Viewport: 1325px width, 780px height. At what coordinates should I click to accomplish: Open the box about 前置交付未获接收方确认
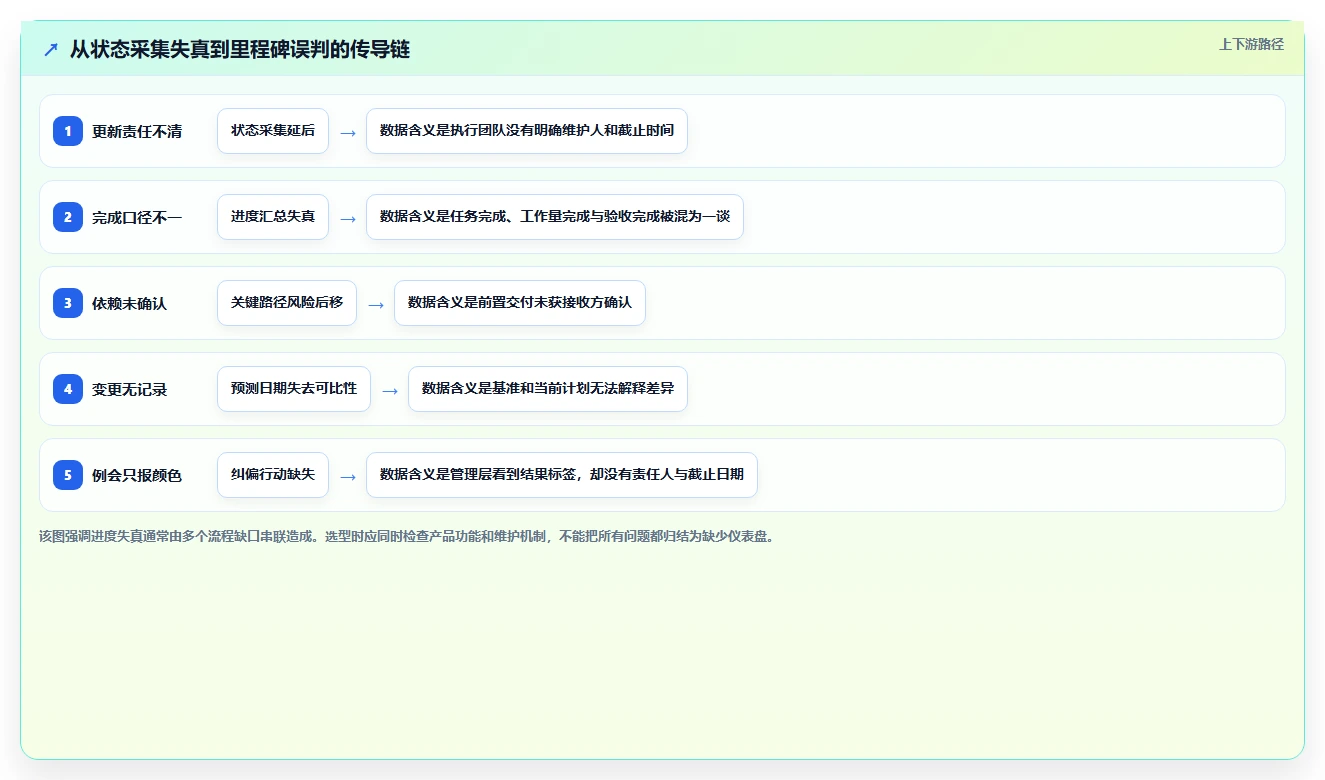(520, 303)
